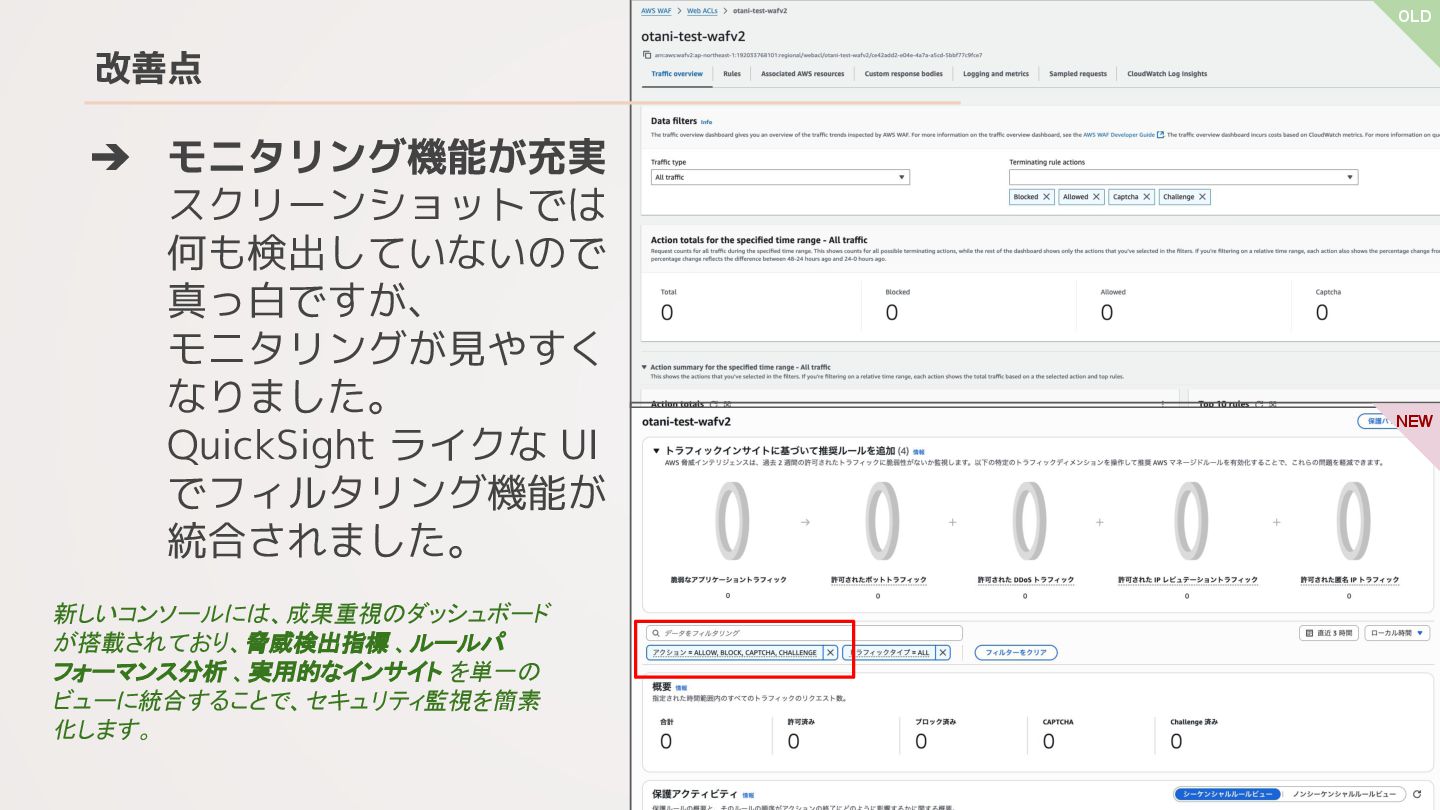The width and height of the screenshot is (1440, 810).
Task: Select the シーケンシャルルールビュー toggle option
Action: (1227, 794)
